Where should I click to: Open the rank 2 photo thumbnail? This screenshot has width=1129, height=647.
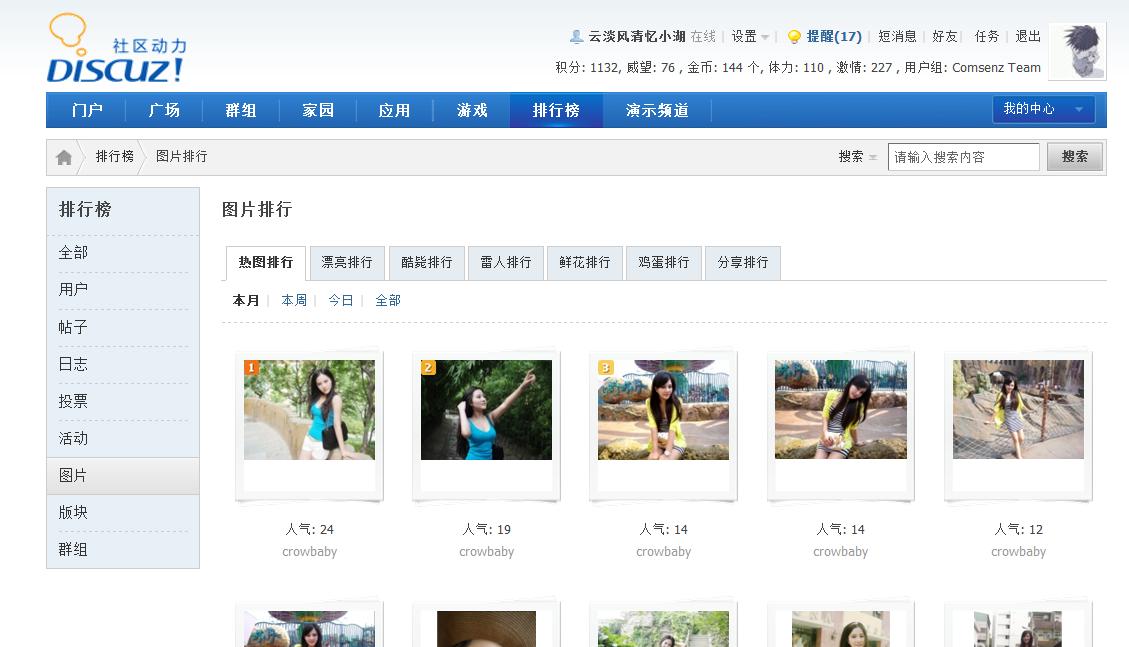point(487,410)
